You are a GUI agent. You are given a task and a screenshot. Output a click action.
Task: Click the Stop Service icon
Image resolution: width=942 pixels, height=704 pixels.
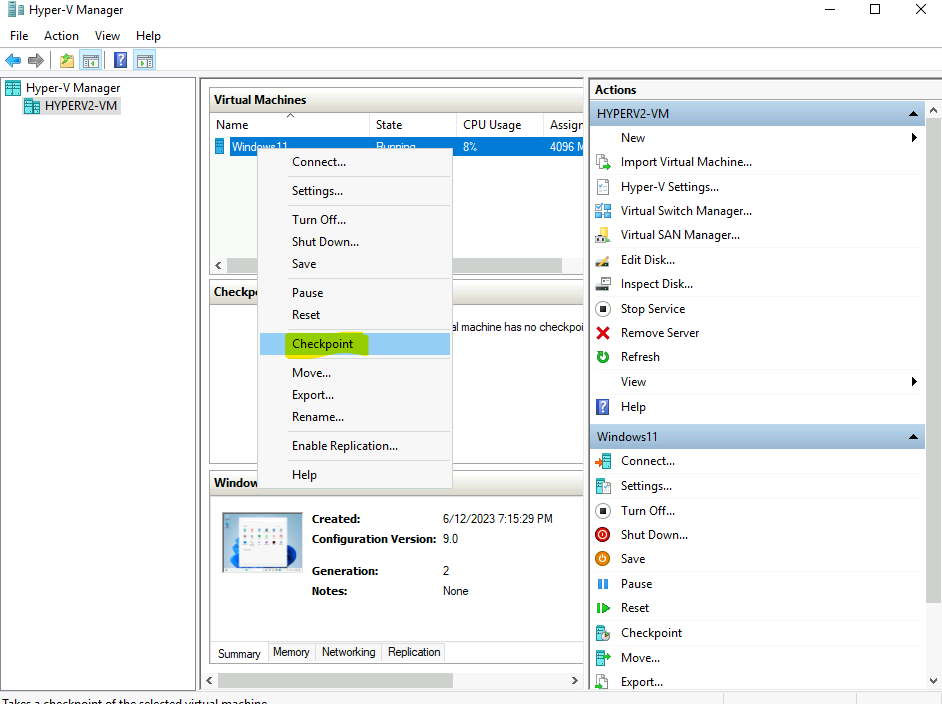603,309
